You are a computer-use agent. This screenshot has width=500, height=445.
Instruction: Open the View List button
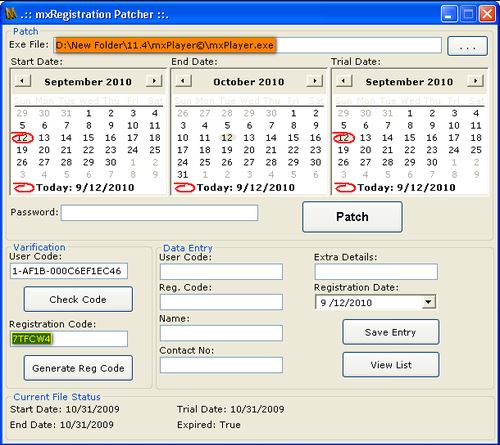click(391, 365)
